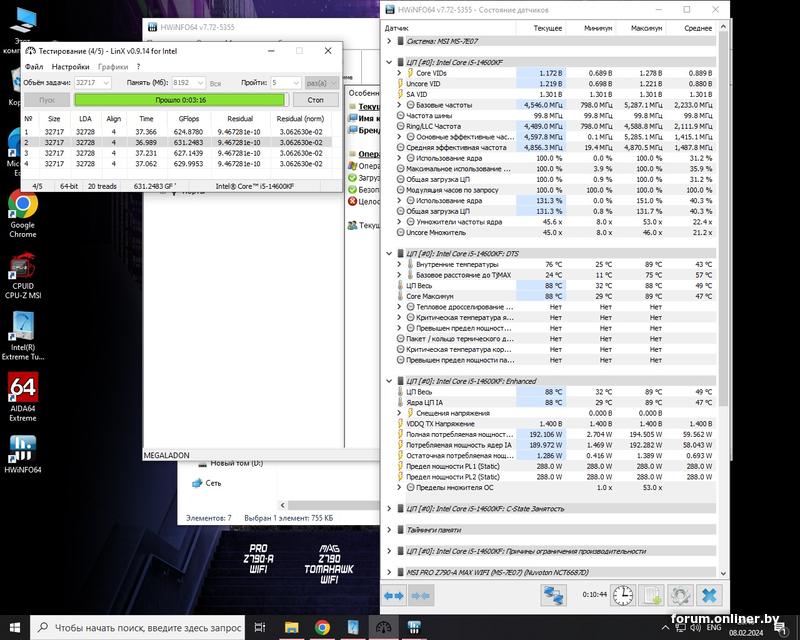This screenshot has width=800, height=640.
Task: Click HWiNFO reset clock timer icon
Action: (622, 595)
